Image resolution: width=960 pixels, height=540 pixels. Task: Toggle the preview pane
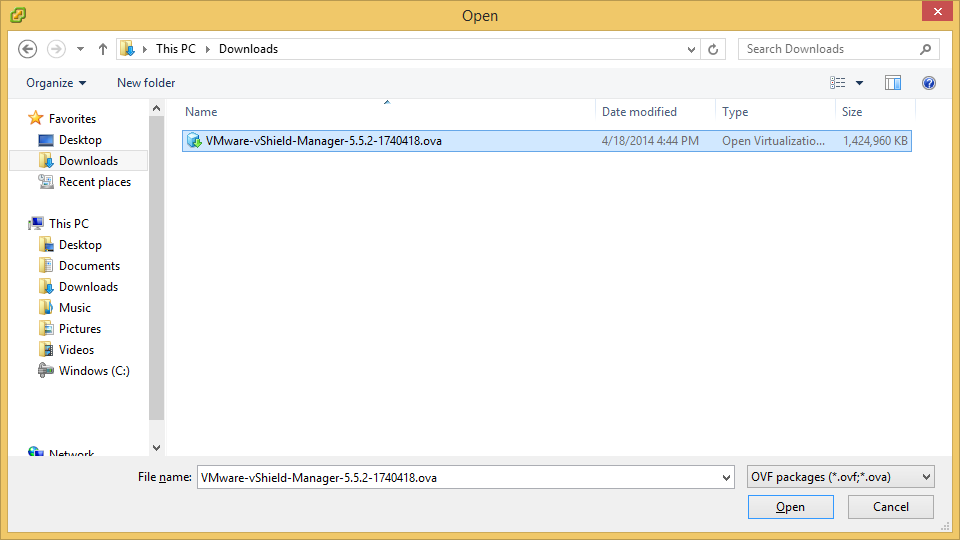(x=893, y=83)
